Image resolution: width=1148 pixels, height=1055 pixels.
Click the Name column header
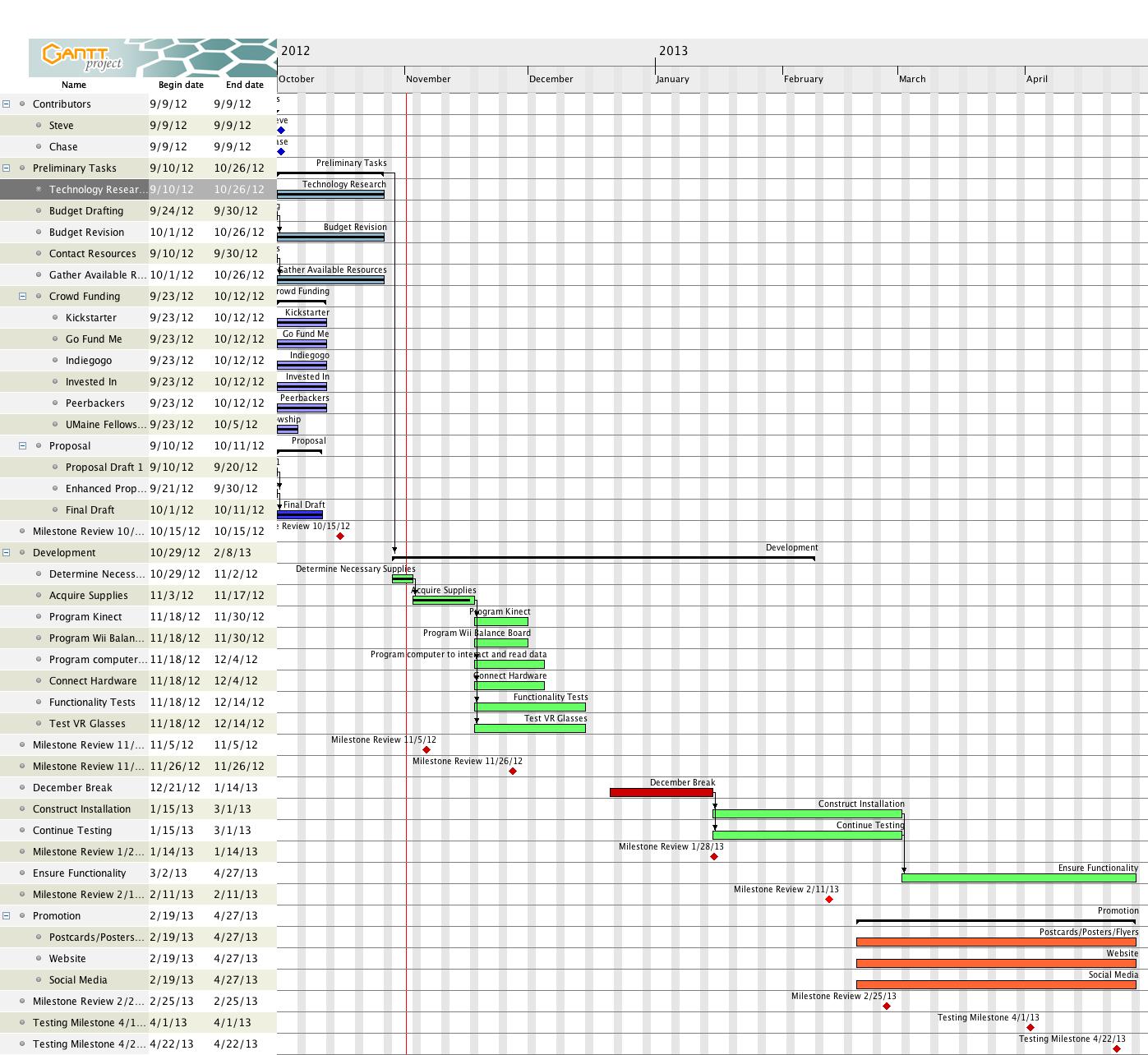(x=74, y=85)
